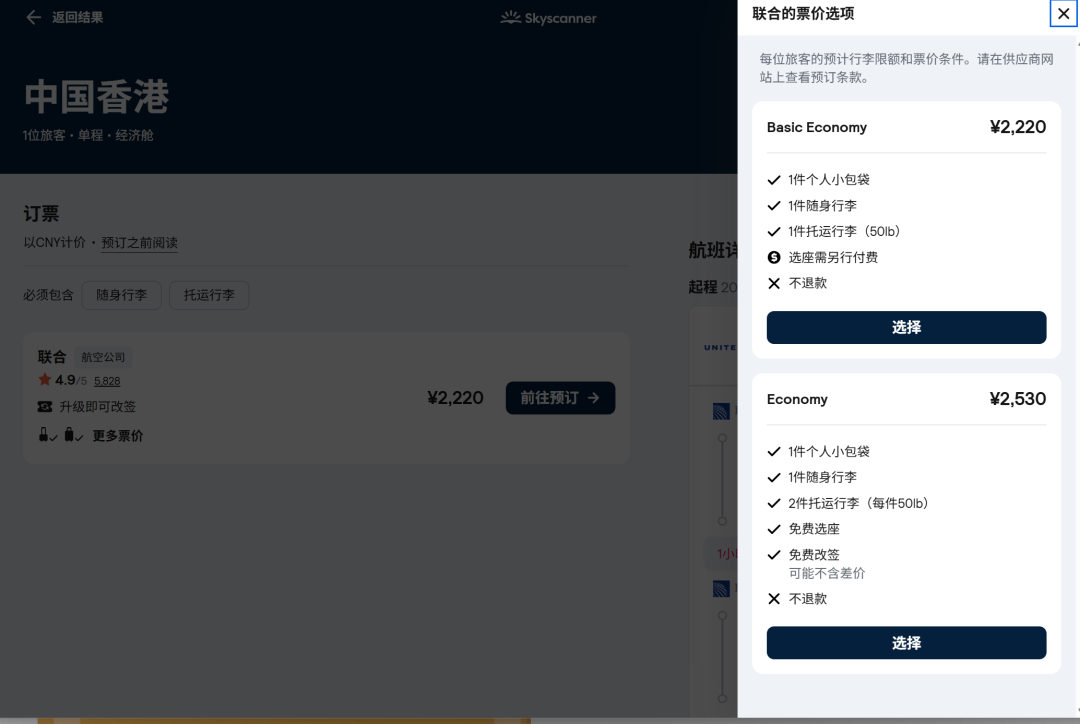Select the Economy fare at ¥2,530

(906, 643)
